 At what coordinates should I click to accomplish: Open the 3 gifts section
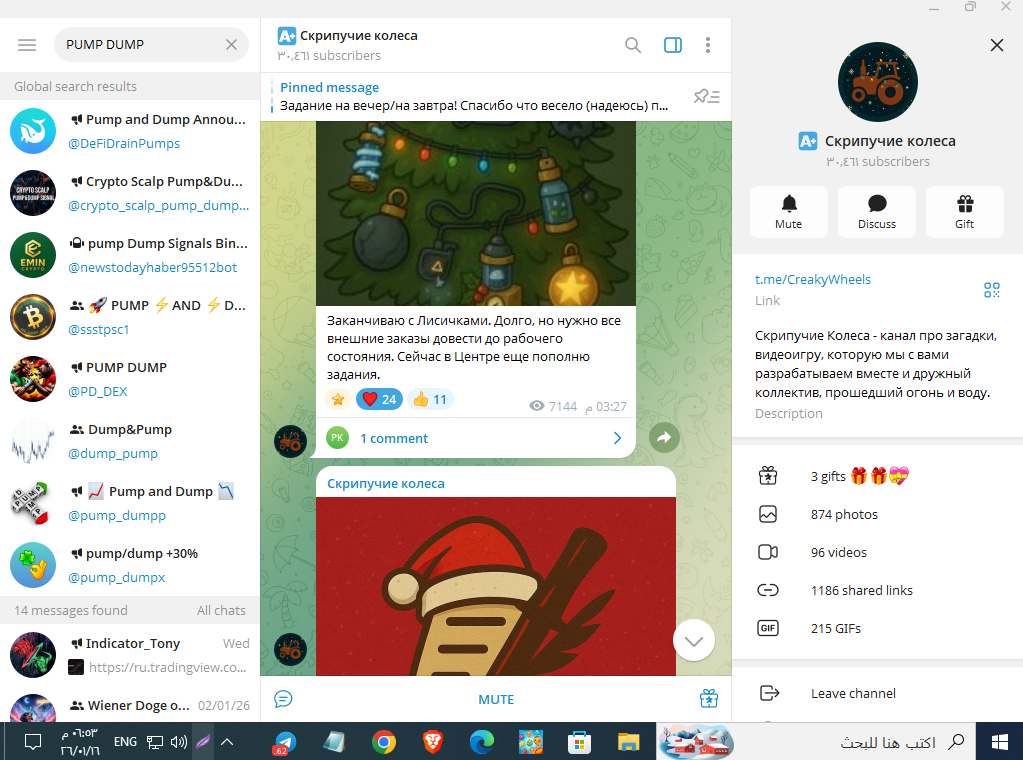coord(877,476)
